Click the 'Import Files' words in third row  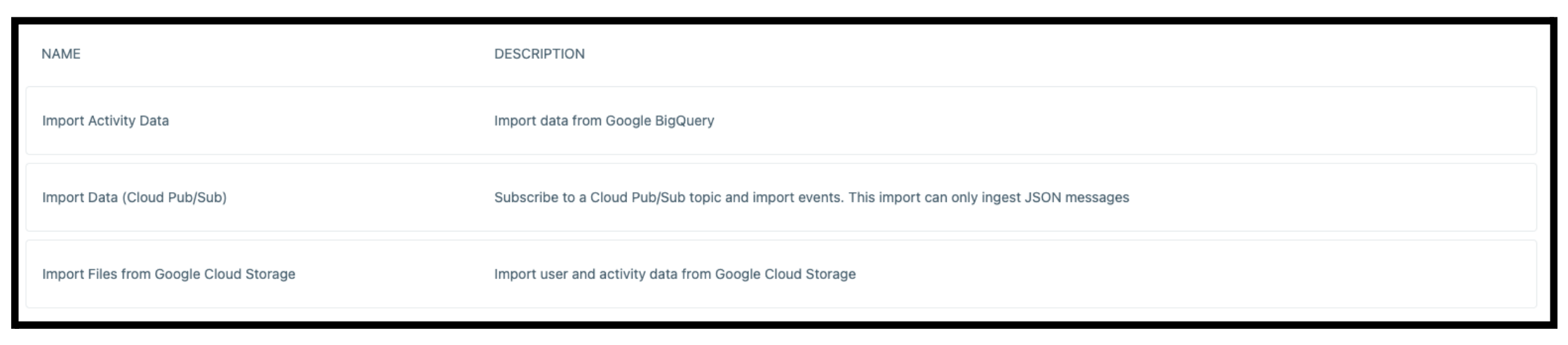pyautogui.click(x=79, y=274)
